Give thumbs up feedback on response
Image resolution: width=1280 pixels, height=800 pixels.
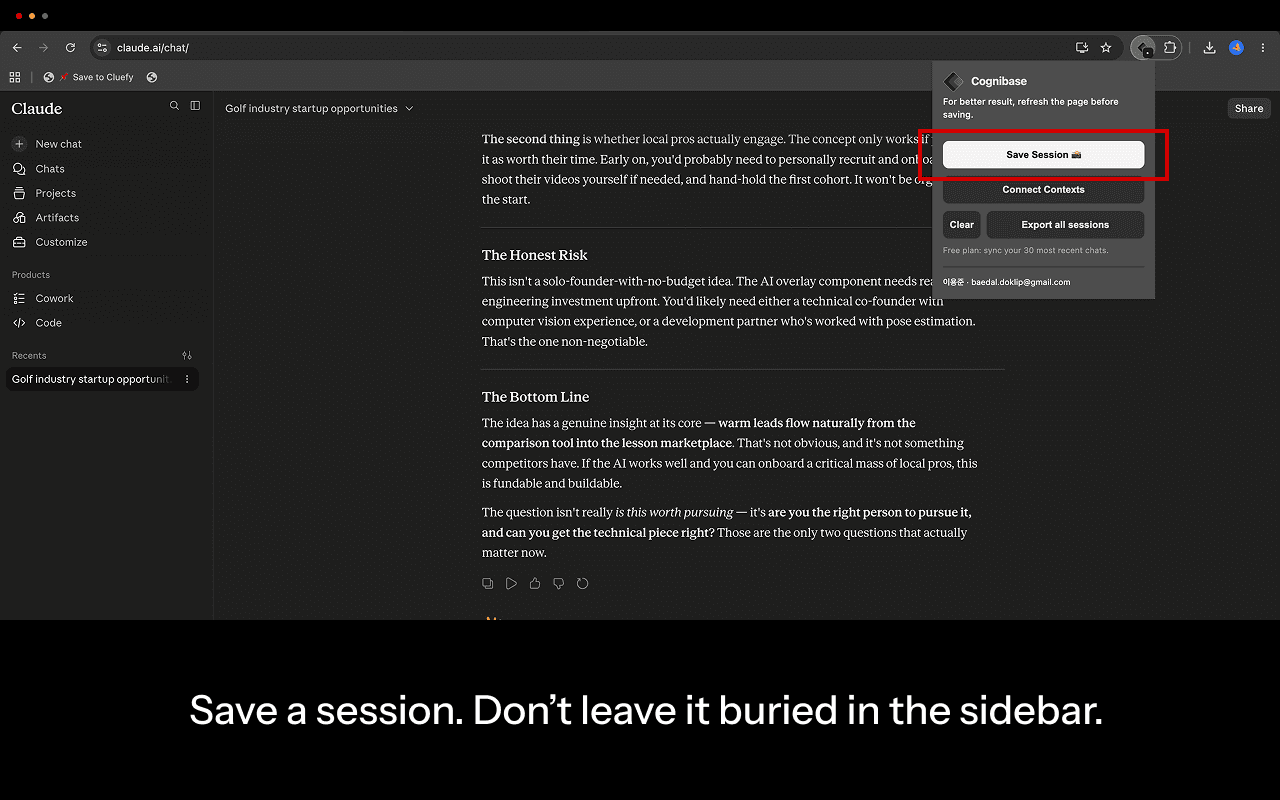pyautogui.click(x=535, y=583)
